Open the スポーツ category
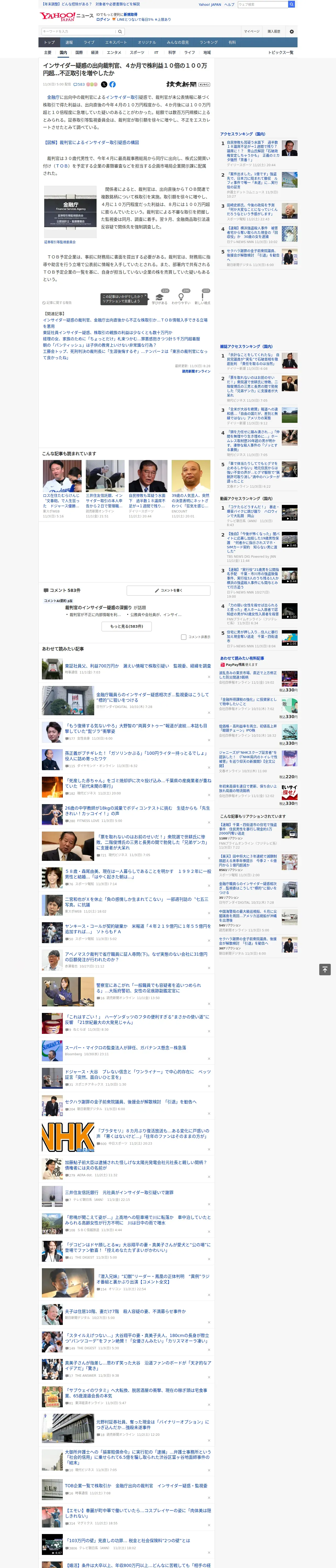This screenshot has height=1568, width=336. tap(137, 52)
